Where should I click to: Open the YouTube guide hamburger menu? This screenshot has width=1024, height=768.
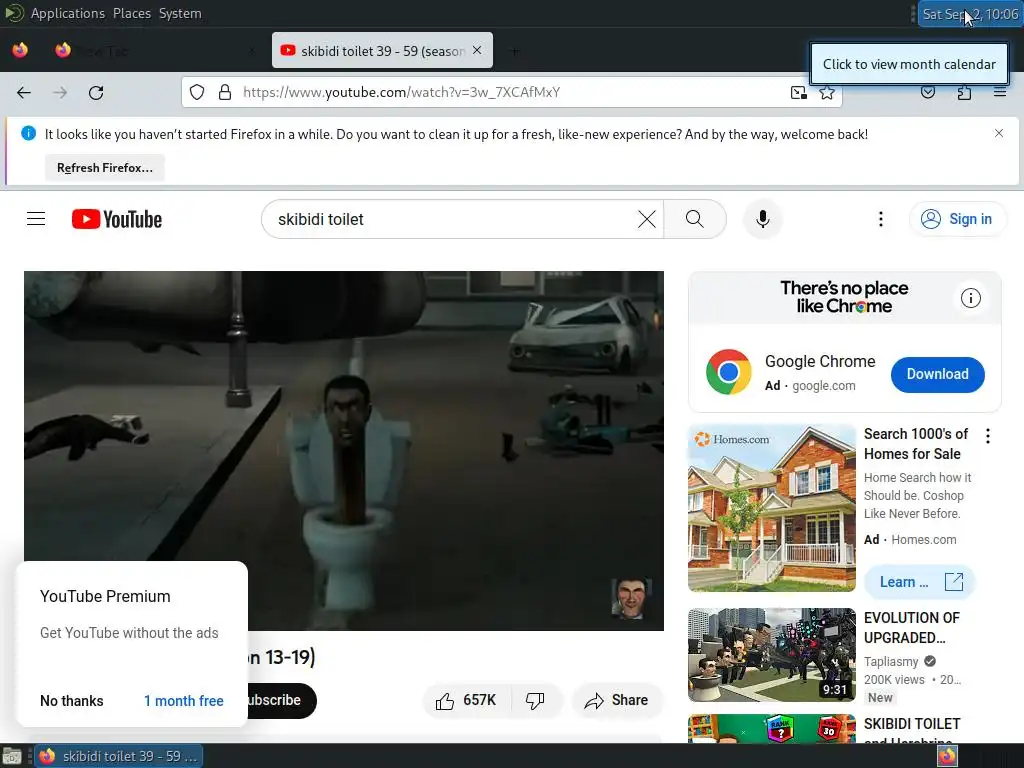pos(36,219)
